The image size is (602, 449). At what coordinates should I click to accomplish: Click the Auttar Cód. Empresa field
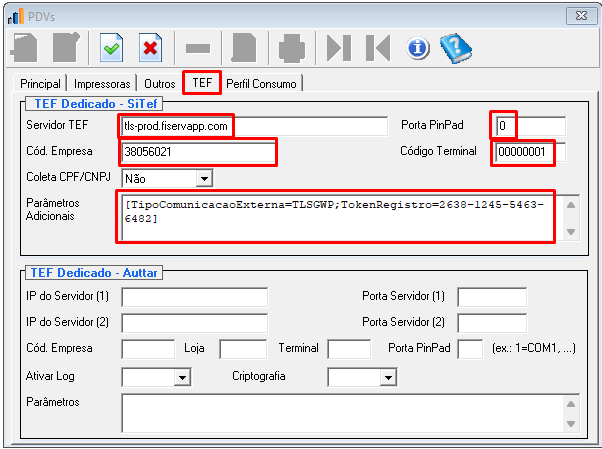(148, 349)
